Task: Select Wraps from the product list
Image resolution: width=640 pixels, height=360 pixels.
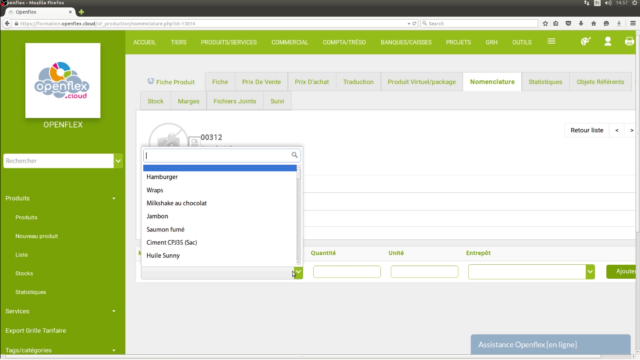Action: (x=220, y=190)
